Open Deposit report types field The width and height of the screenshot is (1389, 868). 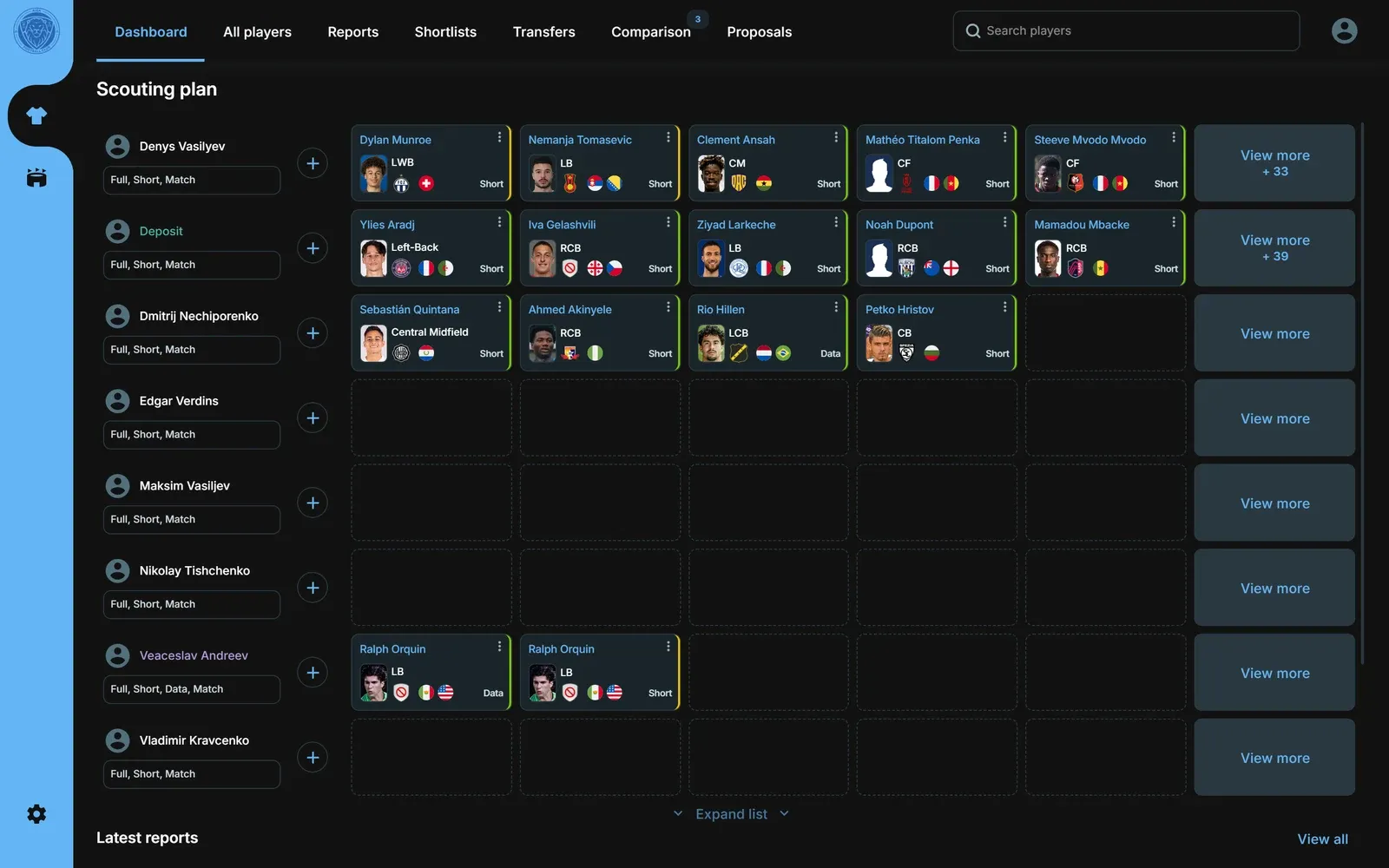192,265
